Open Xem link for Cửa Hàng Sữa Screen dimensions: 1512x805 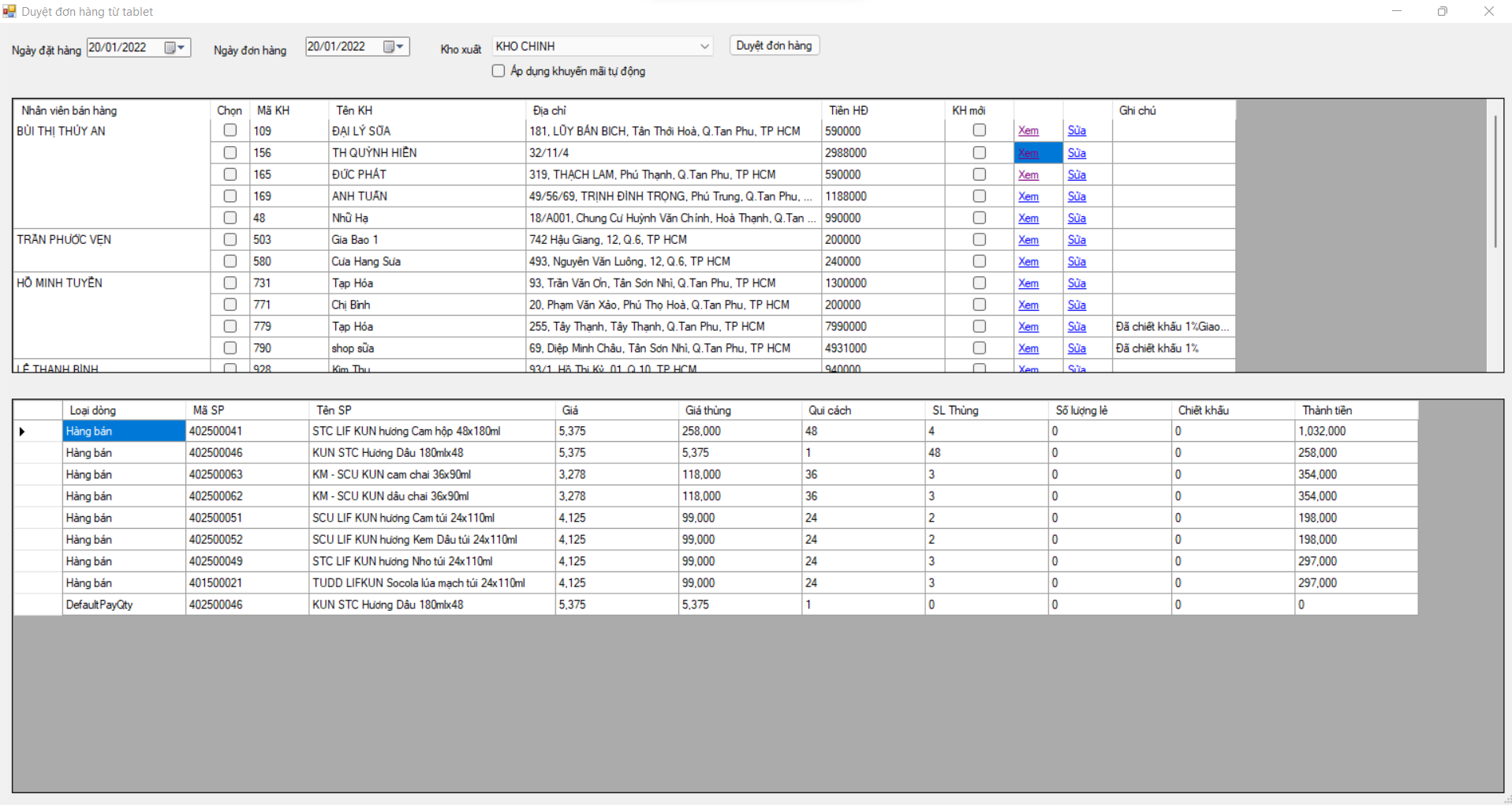pyautogui.click(x=1029, y=262)
